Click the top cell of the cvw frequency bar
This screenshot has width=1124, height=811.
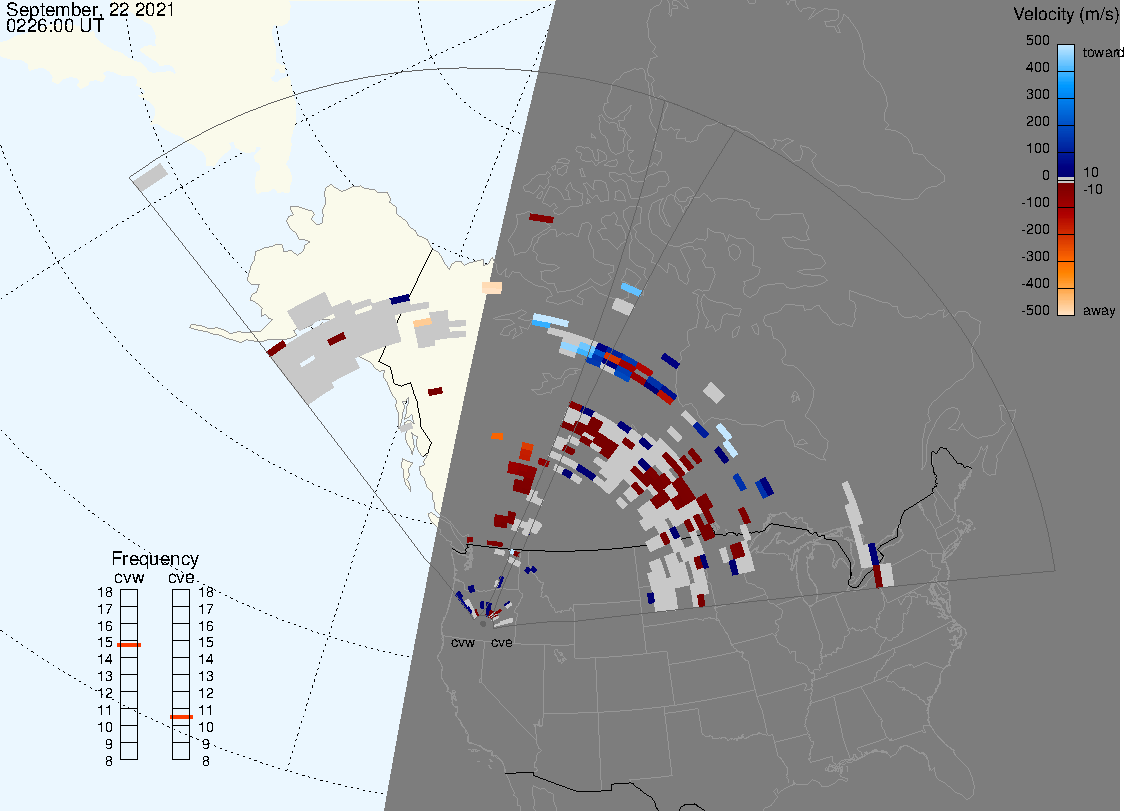(x=129, y=598)
